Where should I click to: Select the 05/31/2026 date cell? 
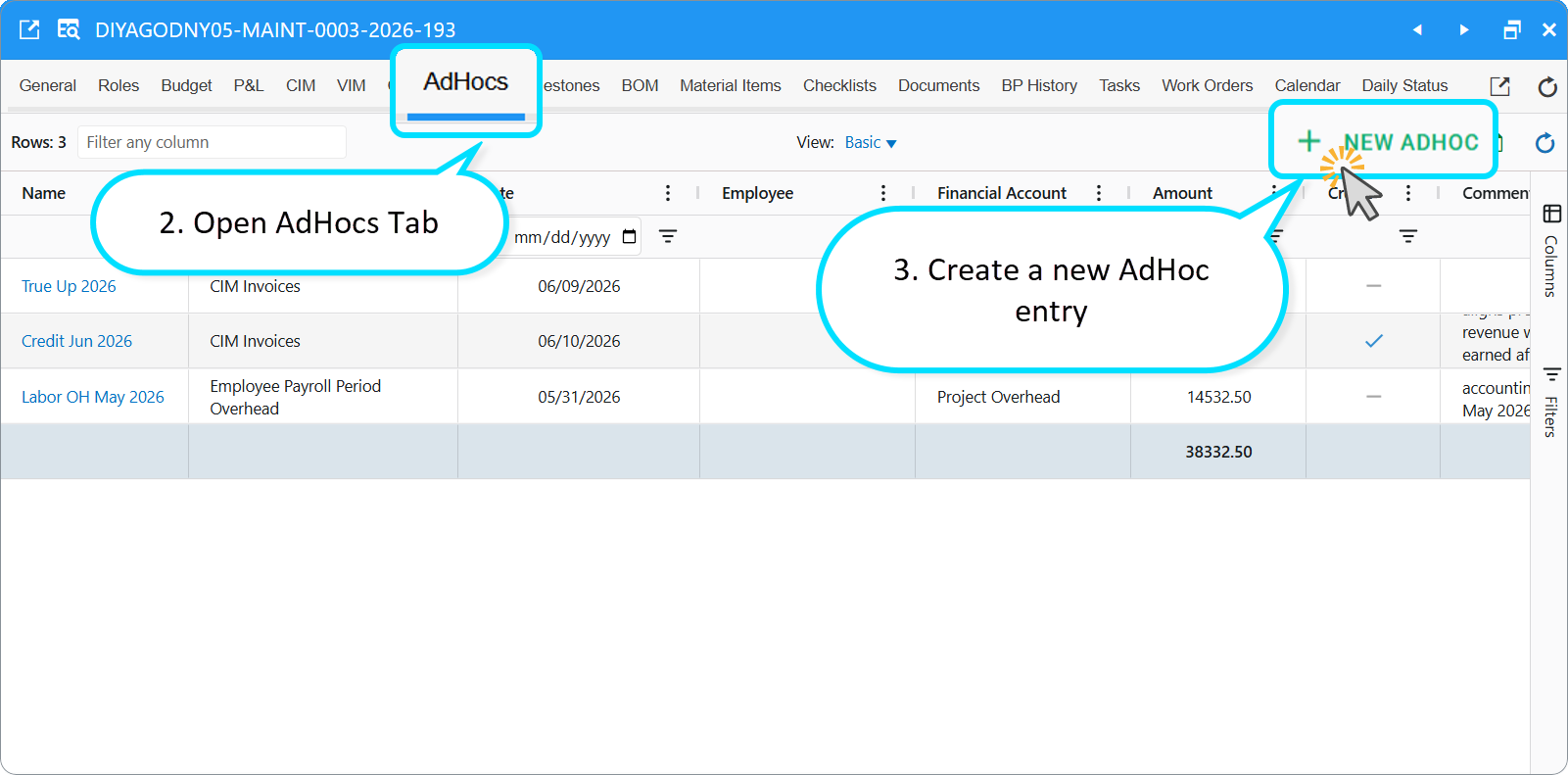tap(579, 397)
